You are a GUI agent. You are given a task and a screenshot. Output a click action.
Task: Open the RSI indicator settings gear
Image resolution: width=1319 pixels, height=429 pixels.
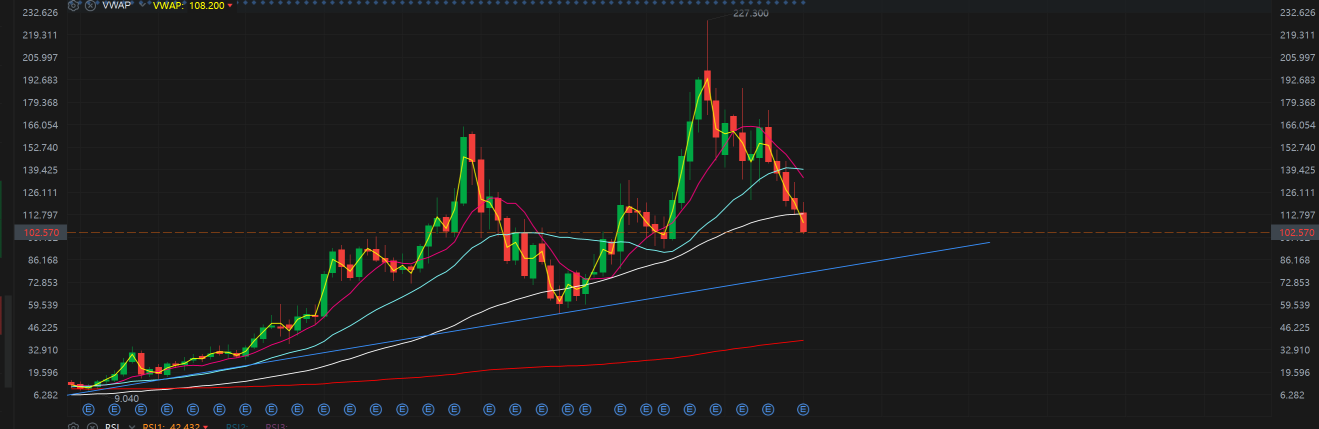(73, 426)
